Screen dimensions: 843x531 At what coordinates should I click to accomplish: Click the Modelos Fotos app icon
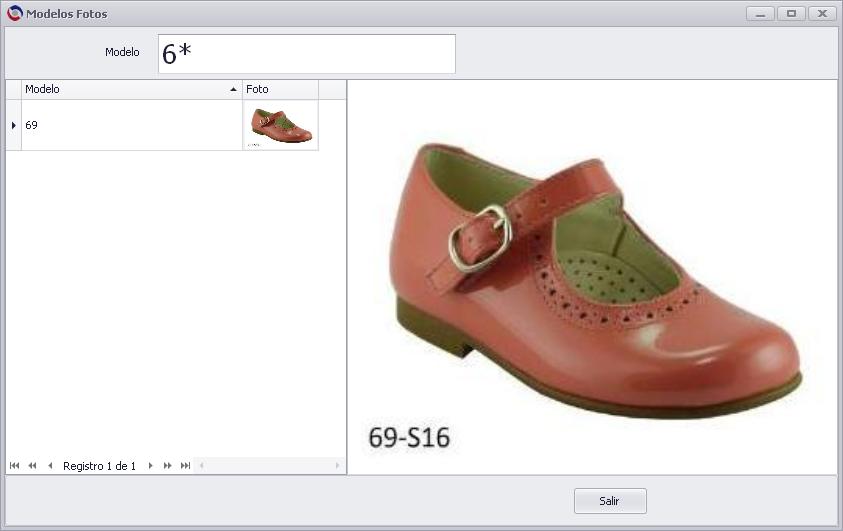[x=15, y=13]
